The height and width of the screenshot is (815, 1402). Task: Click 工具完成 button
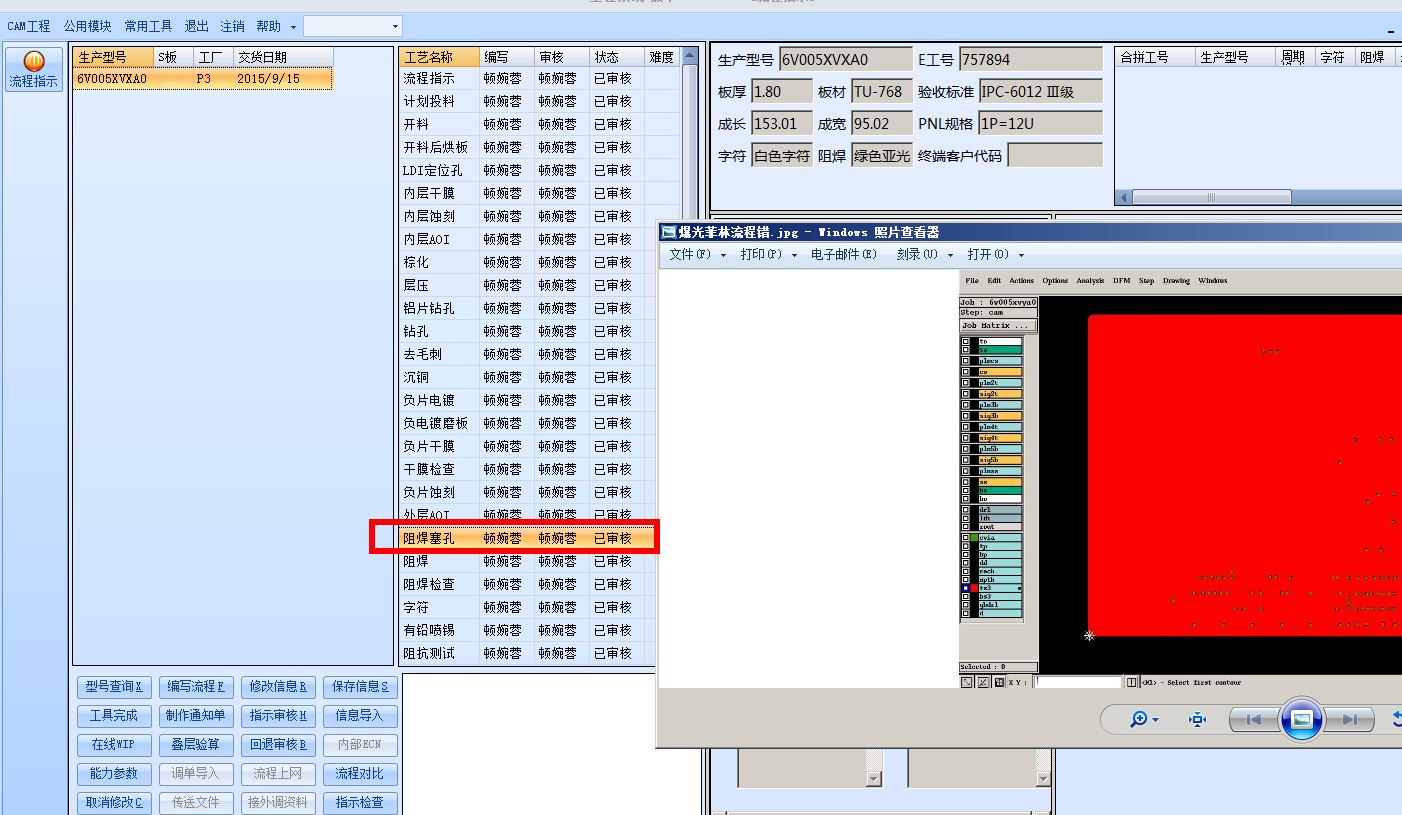[114, 715]
